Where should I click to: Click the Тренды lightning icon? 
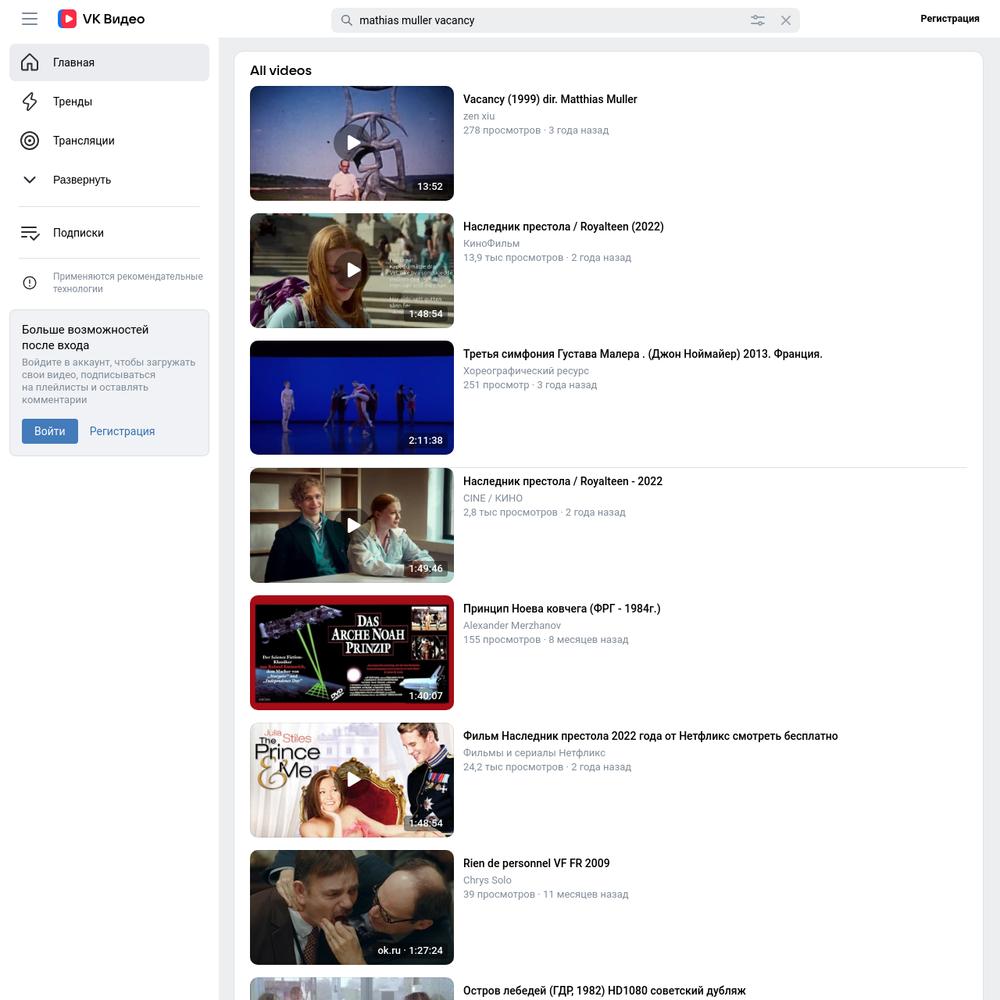[x=29, y=101]
